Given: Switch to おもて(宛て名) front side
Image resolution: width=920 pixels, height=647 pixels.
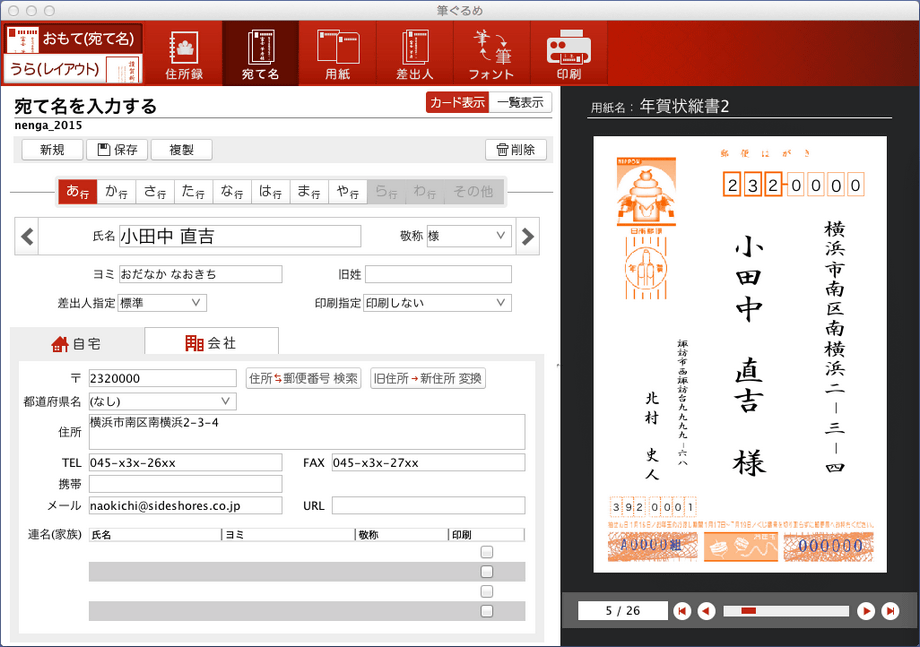Looking at the screenshot, I should [73, 39].
